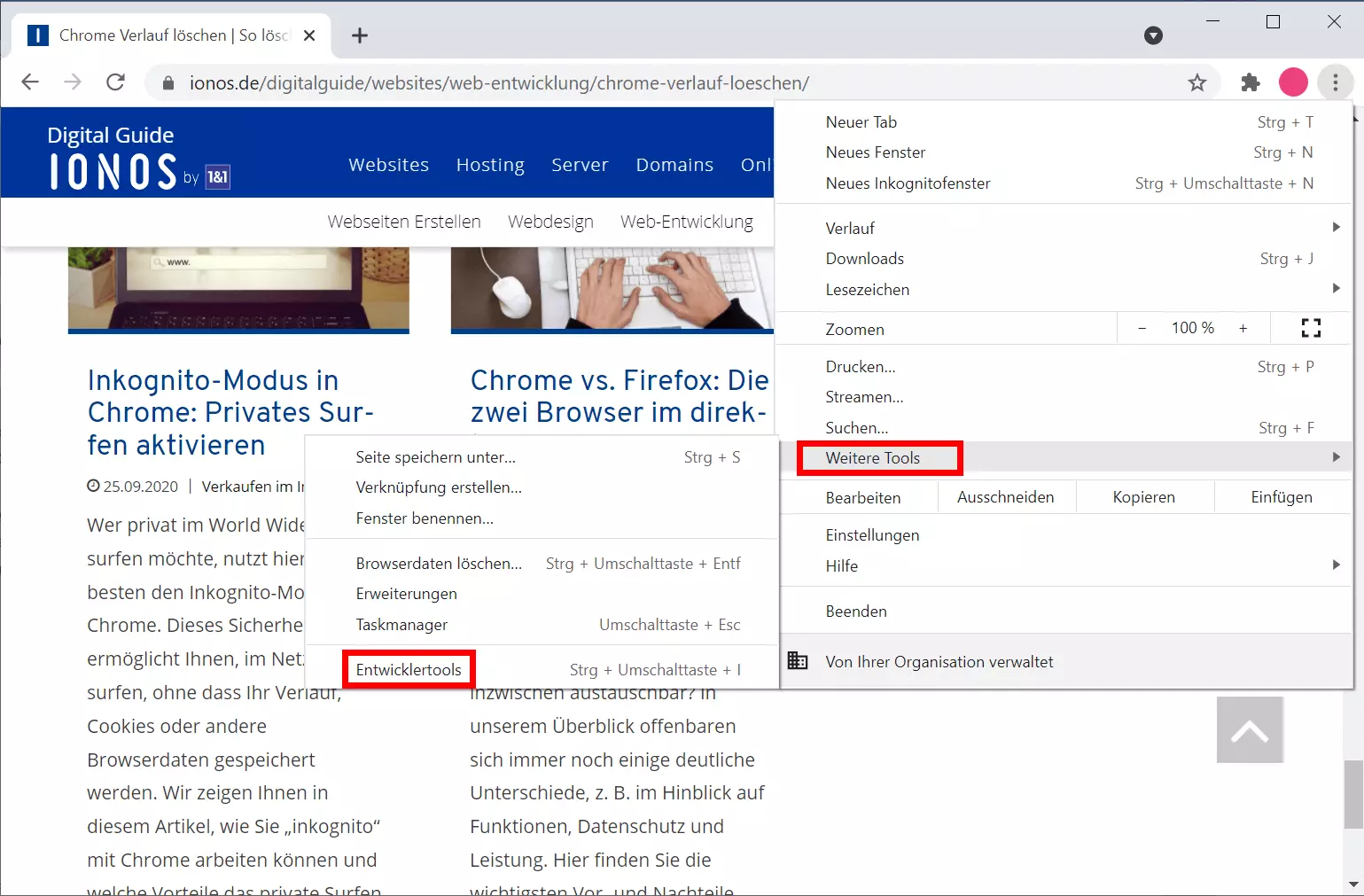Jump to top with the scroll-up arrow button
This screenshot has height=896, width=1364.
1250,729
